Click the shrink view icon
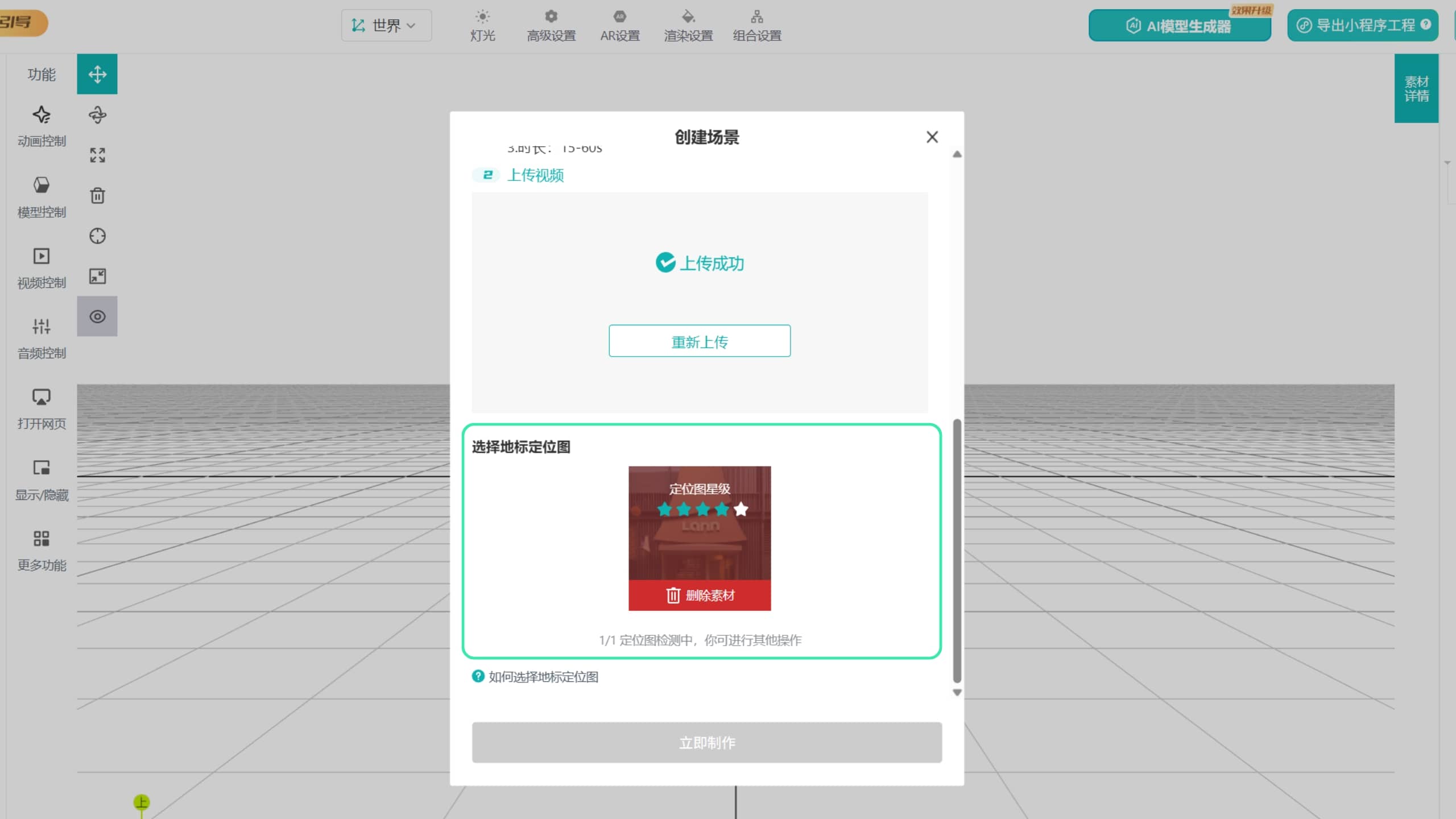Image resolution: width=1456 pixels, height=819 pixels. (x=97, y=276)
